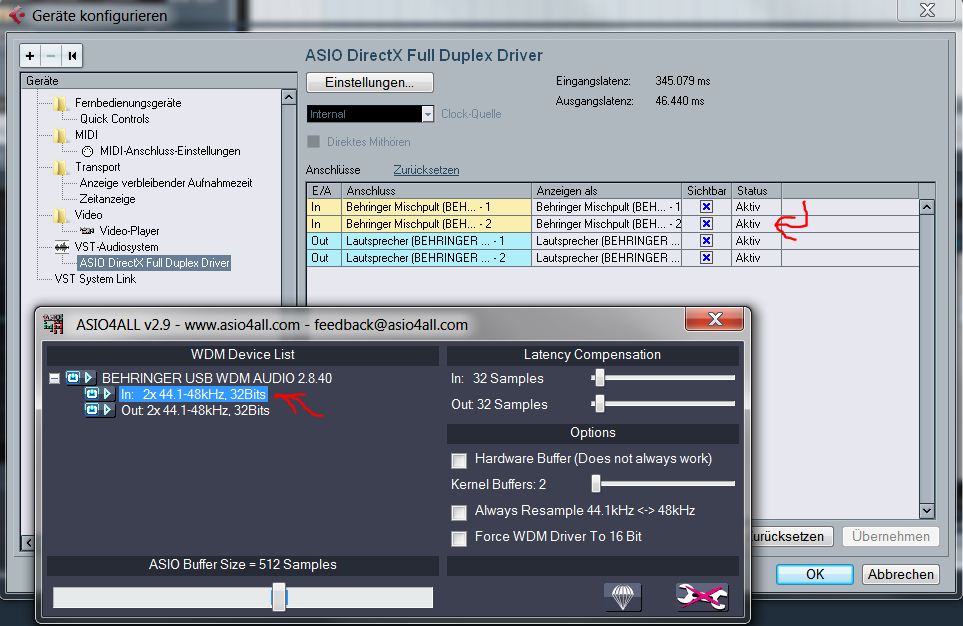This screenshot has width=963, height=626.
Task: Enable Force WDM Driver To 16 Bit
Action: (x=459, y=539)
